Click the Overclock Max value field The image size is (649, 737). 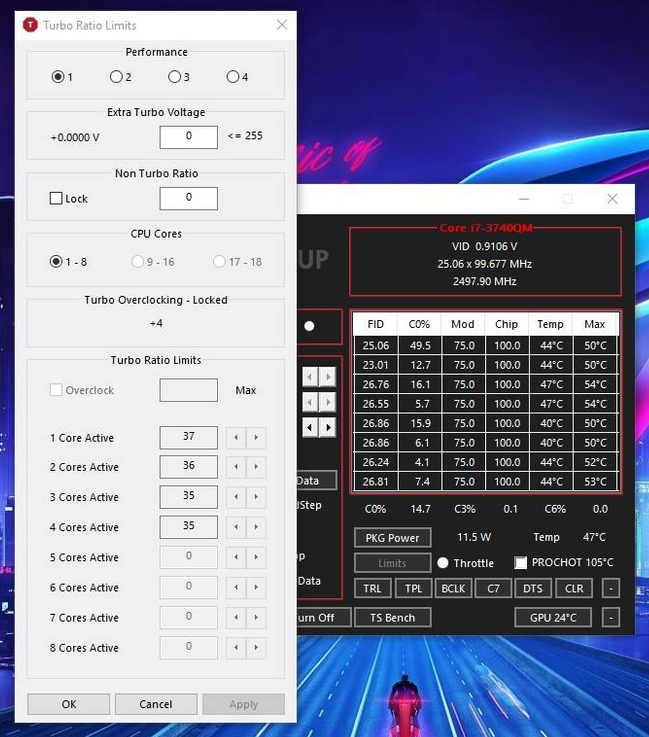click(x=188, y=390)
